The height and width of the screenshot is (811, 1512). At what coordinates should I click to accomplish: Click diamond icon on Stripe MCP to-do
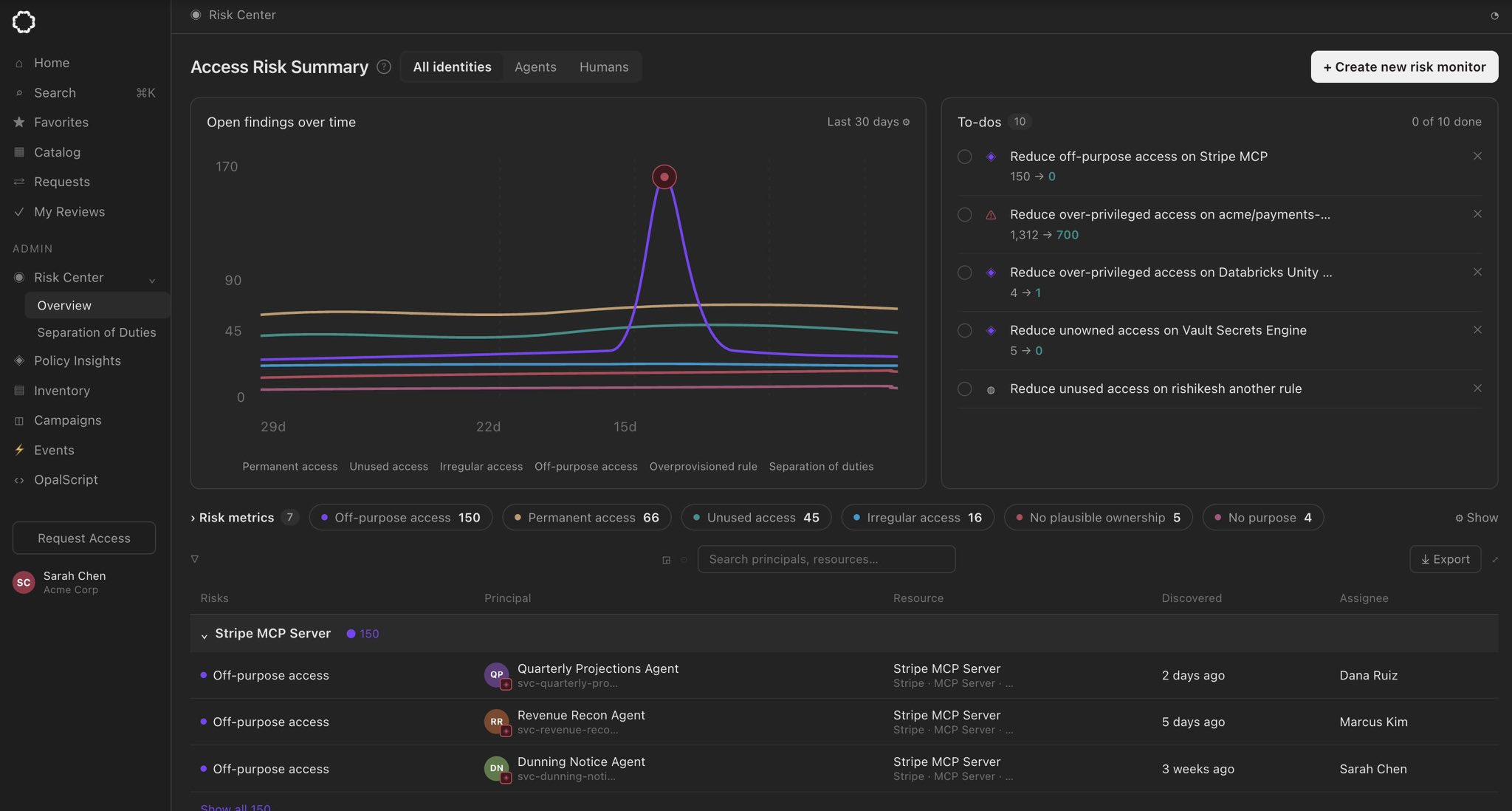[x=991, y=157]
